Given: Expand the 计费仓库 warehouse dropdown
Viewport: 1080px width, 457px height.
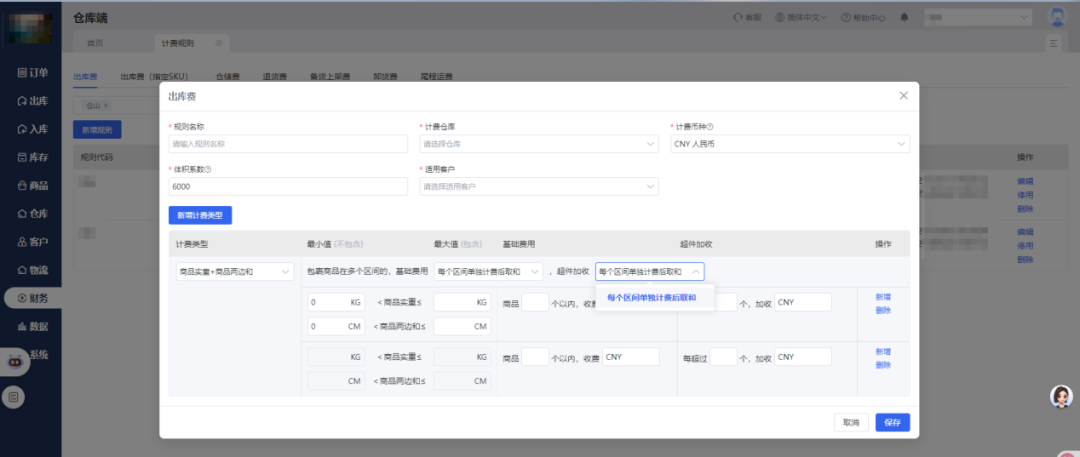Looking at the screenshot, I should (539, 144).
